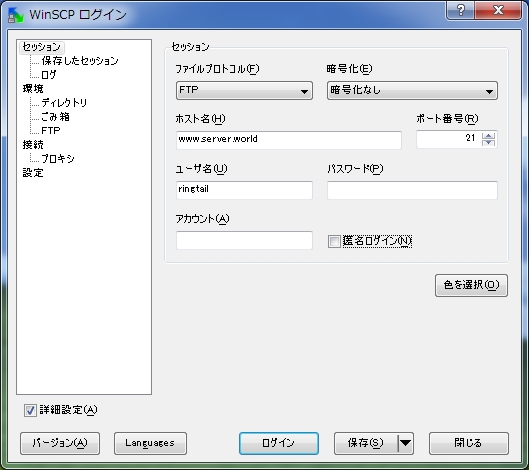Select the 接続 tree node
The height and width of the screenshot is (470, 529).
(33, 145)
